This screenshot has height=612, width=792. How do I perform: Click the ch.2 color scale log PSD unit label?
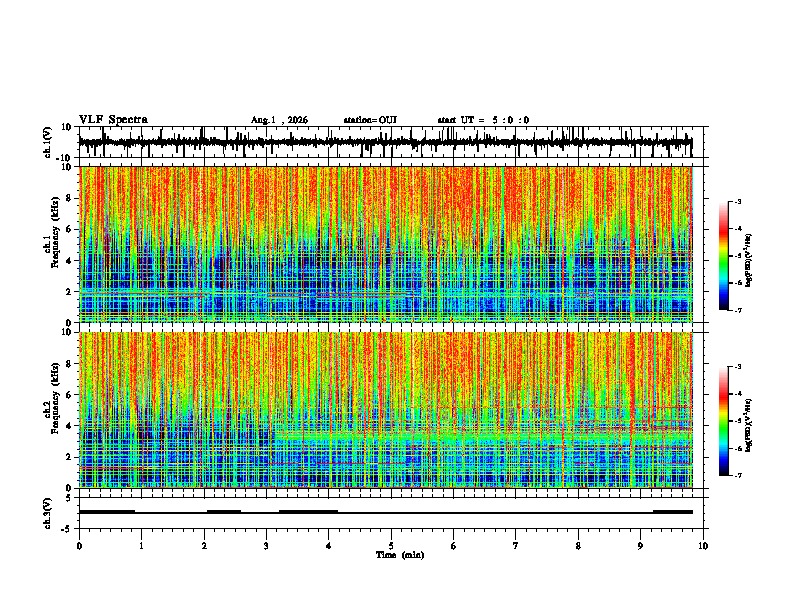point(749,425)
